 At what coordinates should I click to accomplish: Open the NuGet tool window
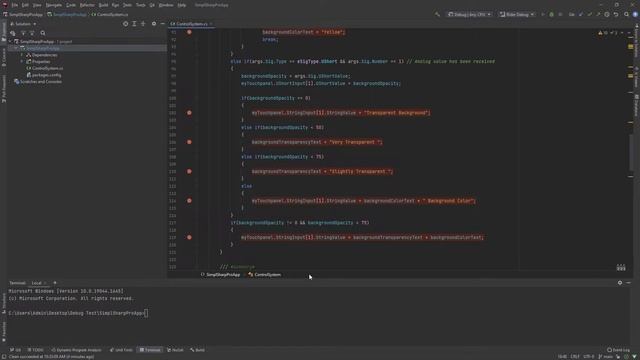[176, 350]
